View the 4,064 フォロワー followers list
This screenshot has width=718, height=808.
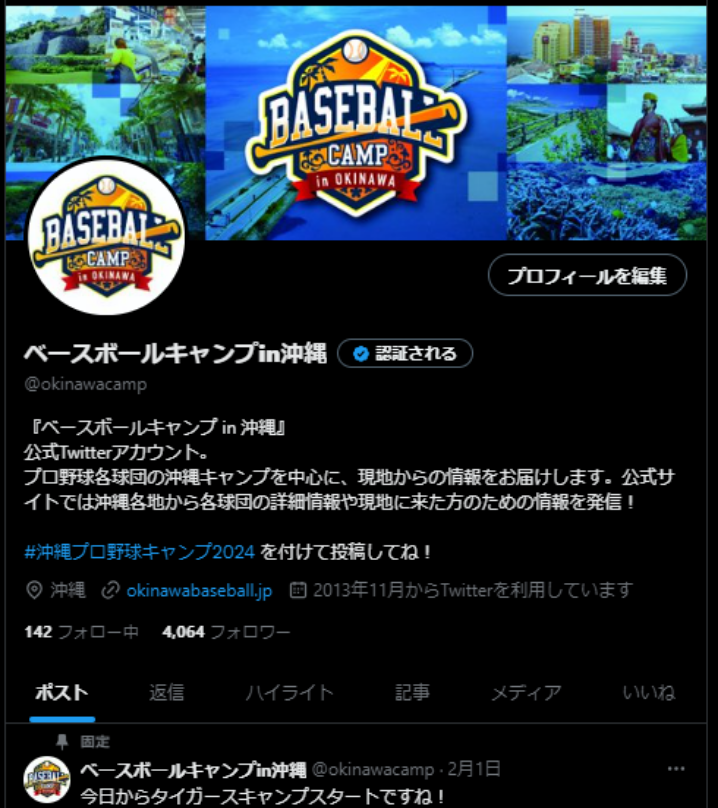226,632
